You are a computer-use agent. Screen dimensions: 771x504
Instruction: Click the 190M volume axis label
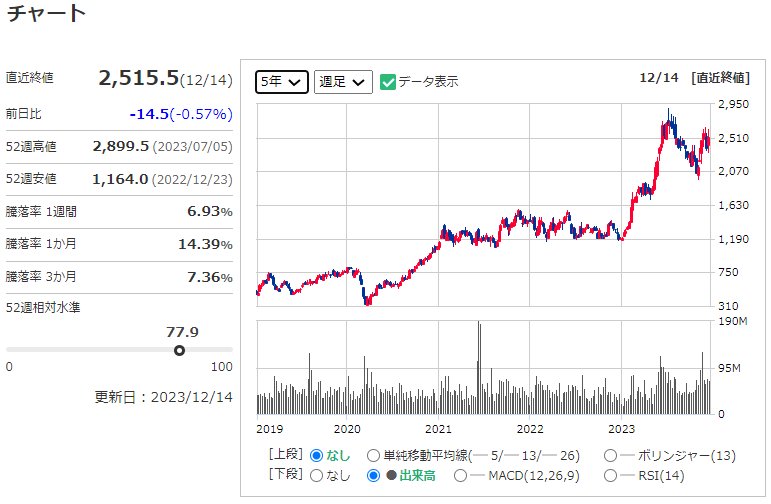[x=734, y=322]
